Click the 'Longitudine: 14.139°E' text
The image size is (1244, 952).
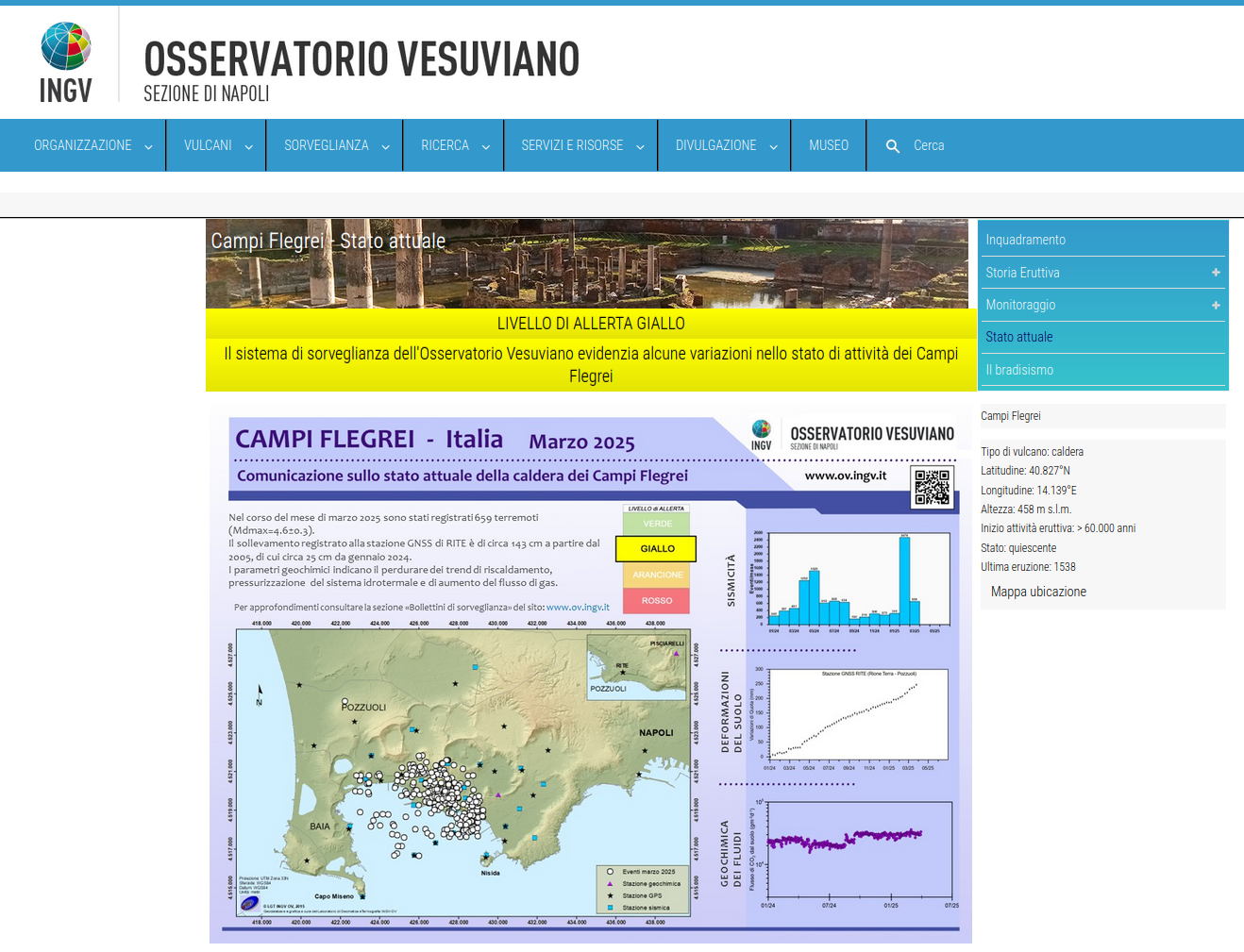[1029, 491]
